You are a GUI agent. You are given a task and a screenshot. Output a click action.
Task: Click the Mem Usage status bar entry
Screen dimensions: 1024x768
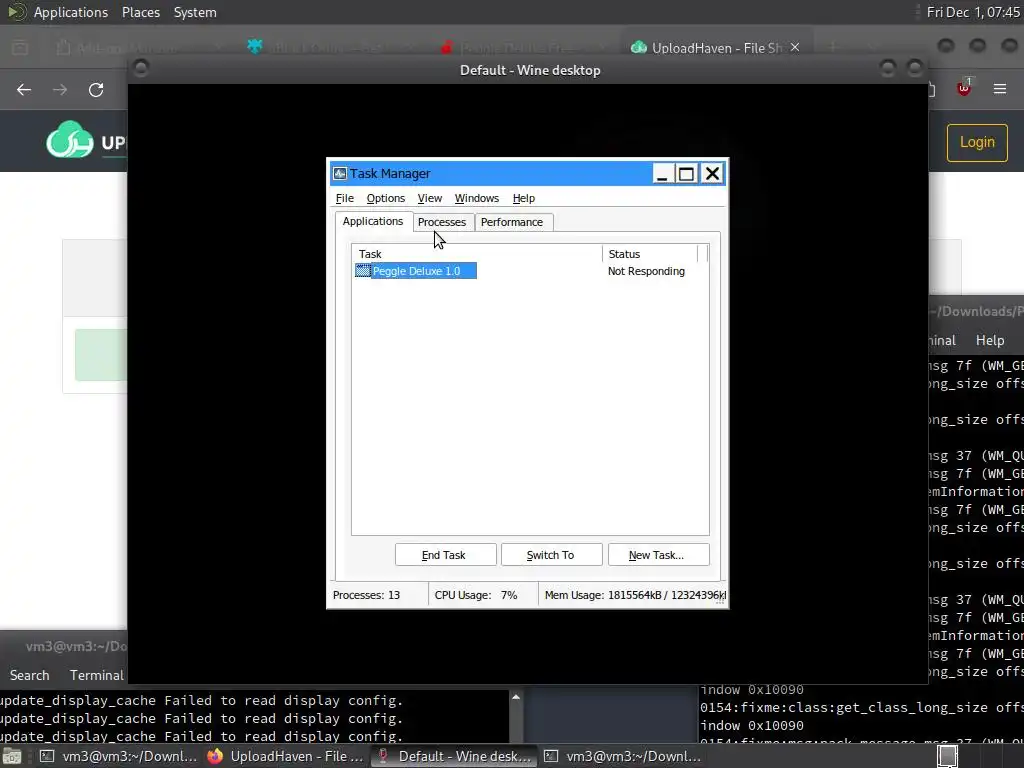(x=635, y=595)
